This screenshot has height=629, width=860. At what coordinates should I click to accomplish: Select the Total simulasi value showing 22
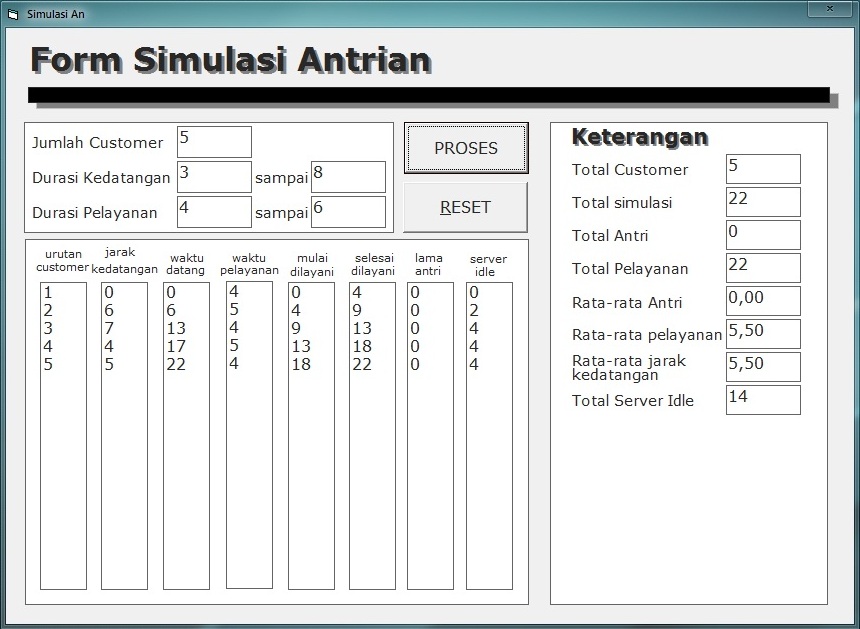[x=762, y=201]
